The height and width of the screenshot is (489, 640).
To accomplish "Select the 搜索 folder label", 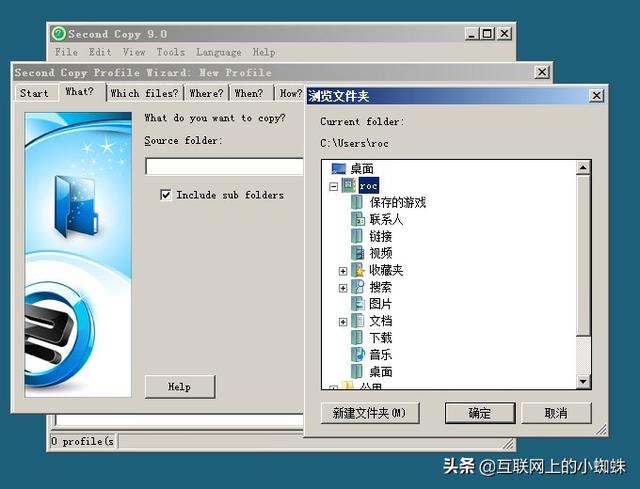I will pos(381,287).
